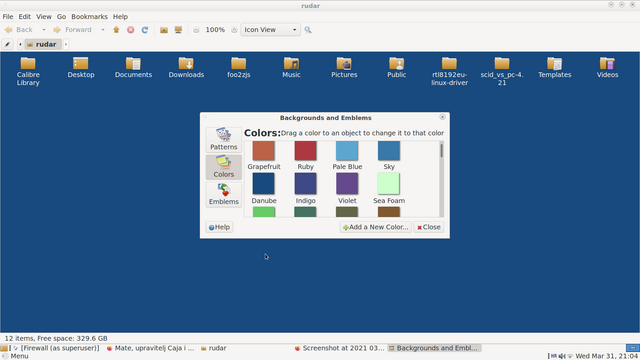Open the Icon View mode dropdown
The image size is (640, 360).
[x=270, y=30]
